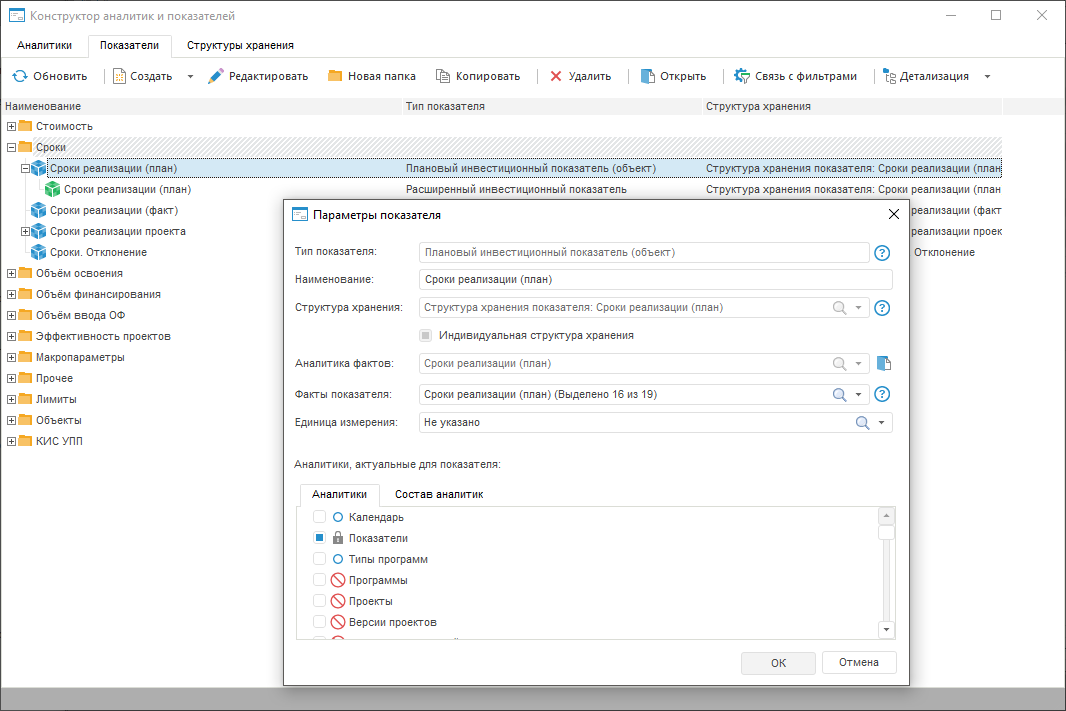Click the Обновить refresh icon
Viewport: 1066px width, 711px height.
(19, 76)
